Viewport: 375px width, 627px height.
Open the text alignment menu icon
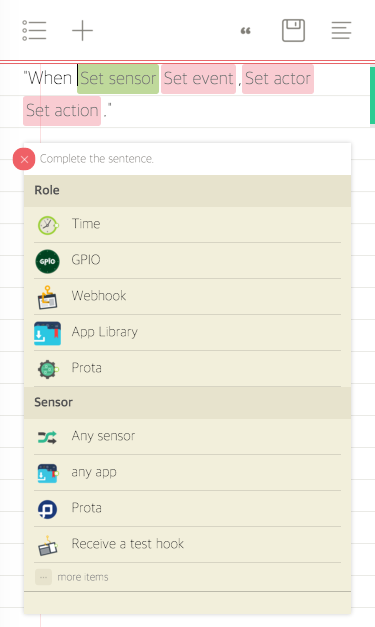point(341,30)
